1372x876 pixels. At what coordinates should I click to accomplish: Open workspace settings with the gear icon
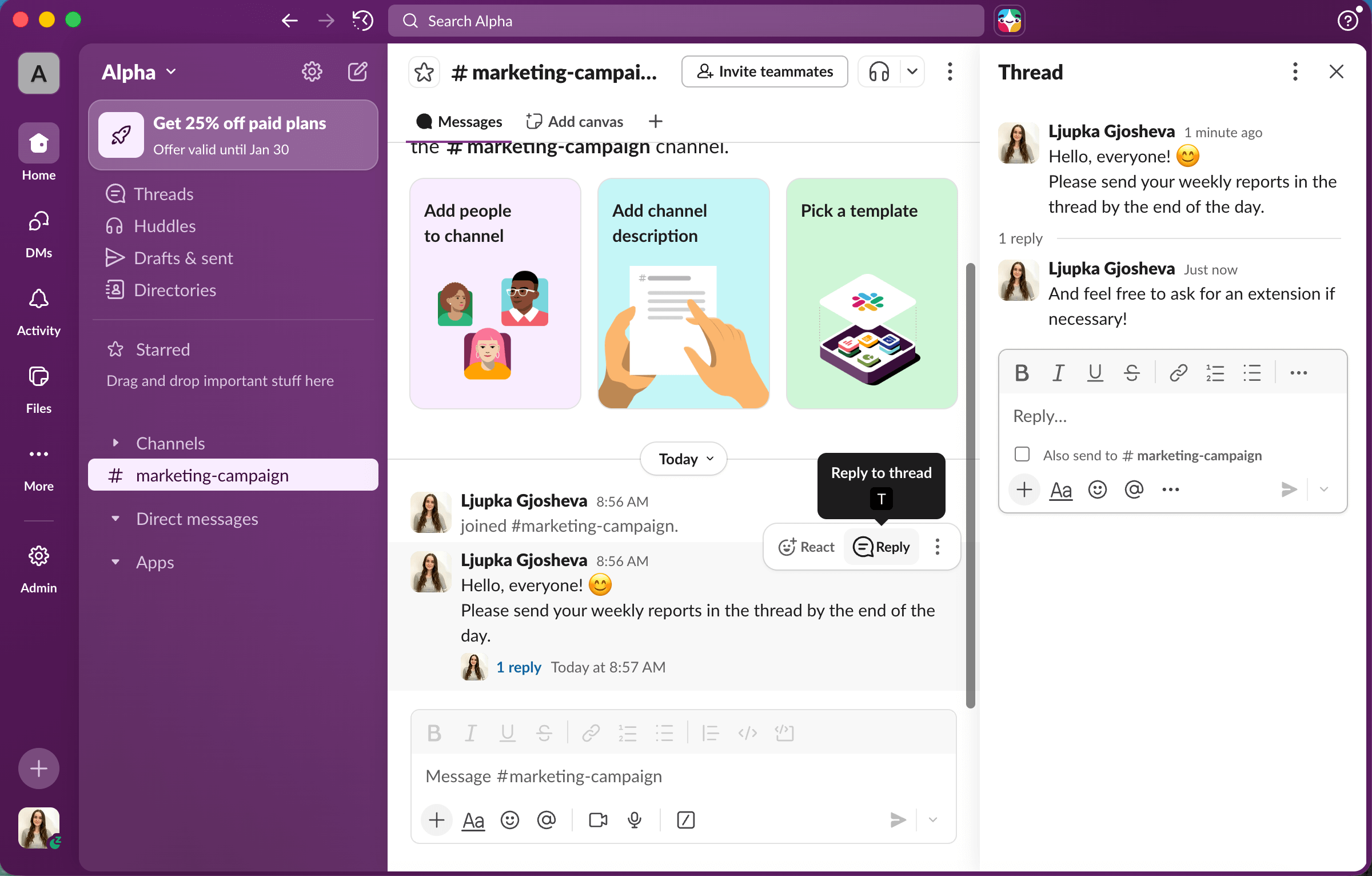[x=312, y=71]
